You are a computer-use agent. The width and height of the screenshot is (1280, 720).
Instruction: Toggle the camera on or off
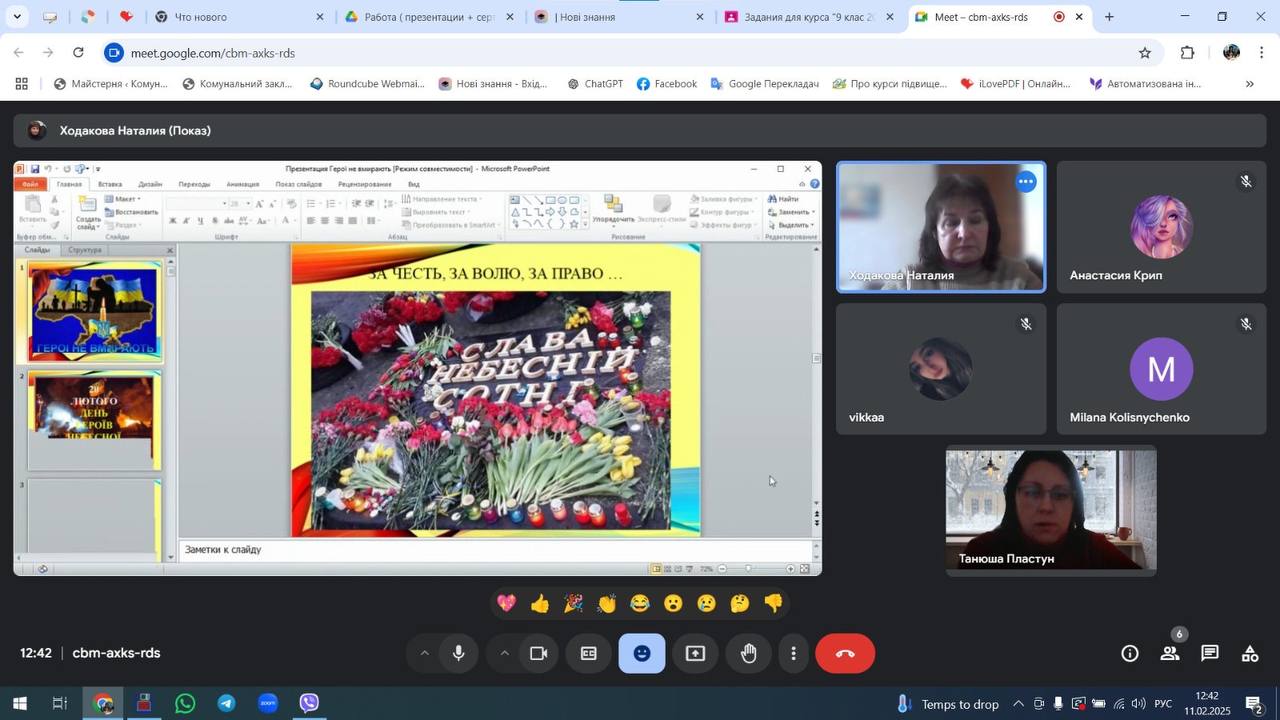[x=539, y=654]
